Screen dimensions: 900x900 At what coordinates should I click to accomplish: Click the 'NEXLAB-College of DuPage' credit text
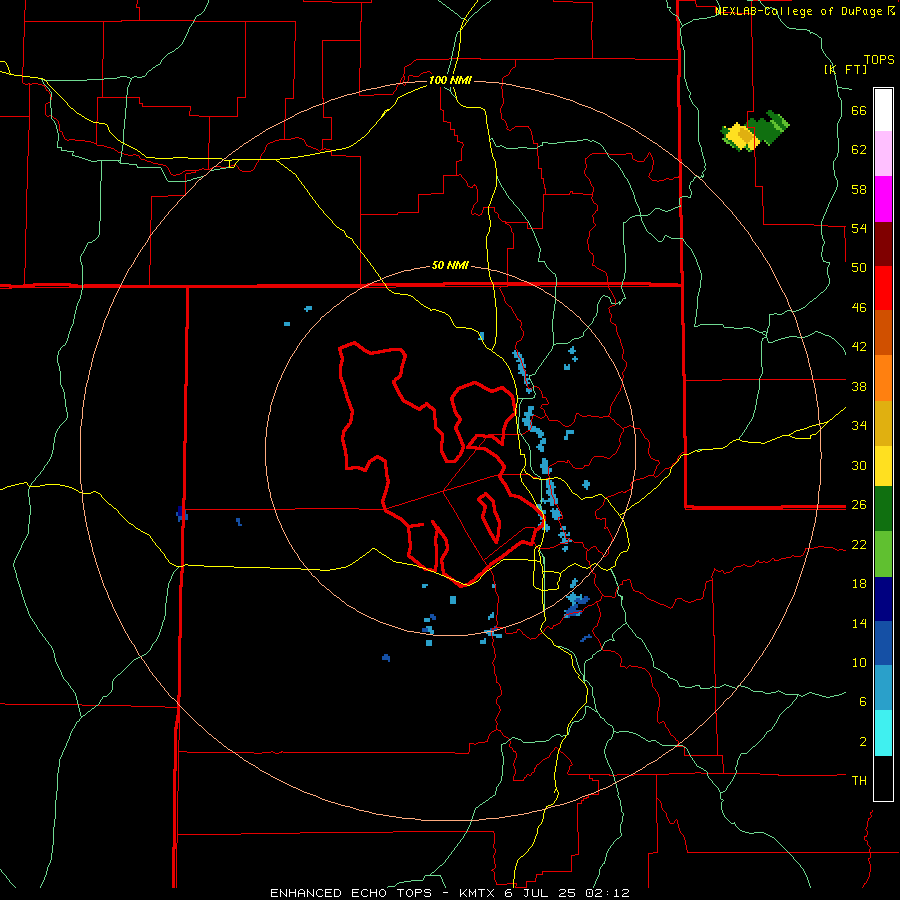(798, 11)
